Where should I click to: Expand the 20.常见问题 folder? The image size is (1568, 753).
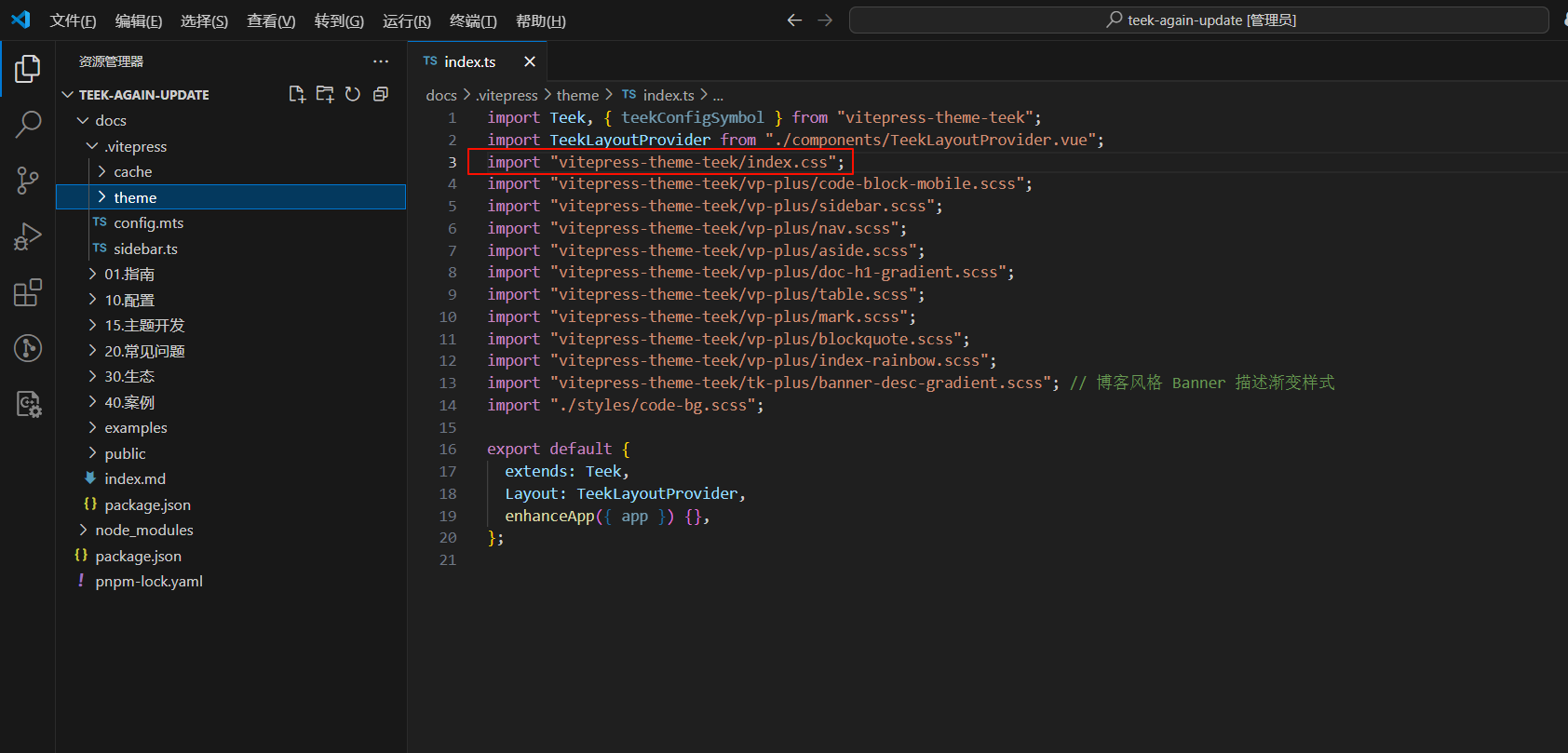coord(92,351)
